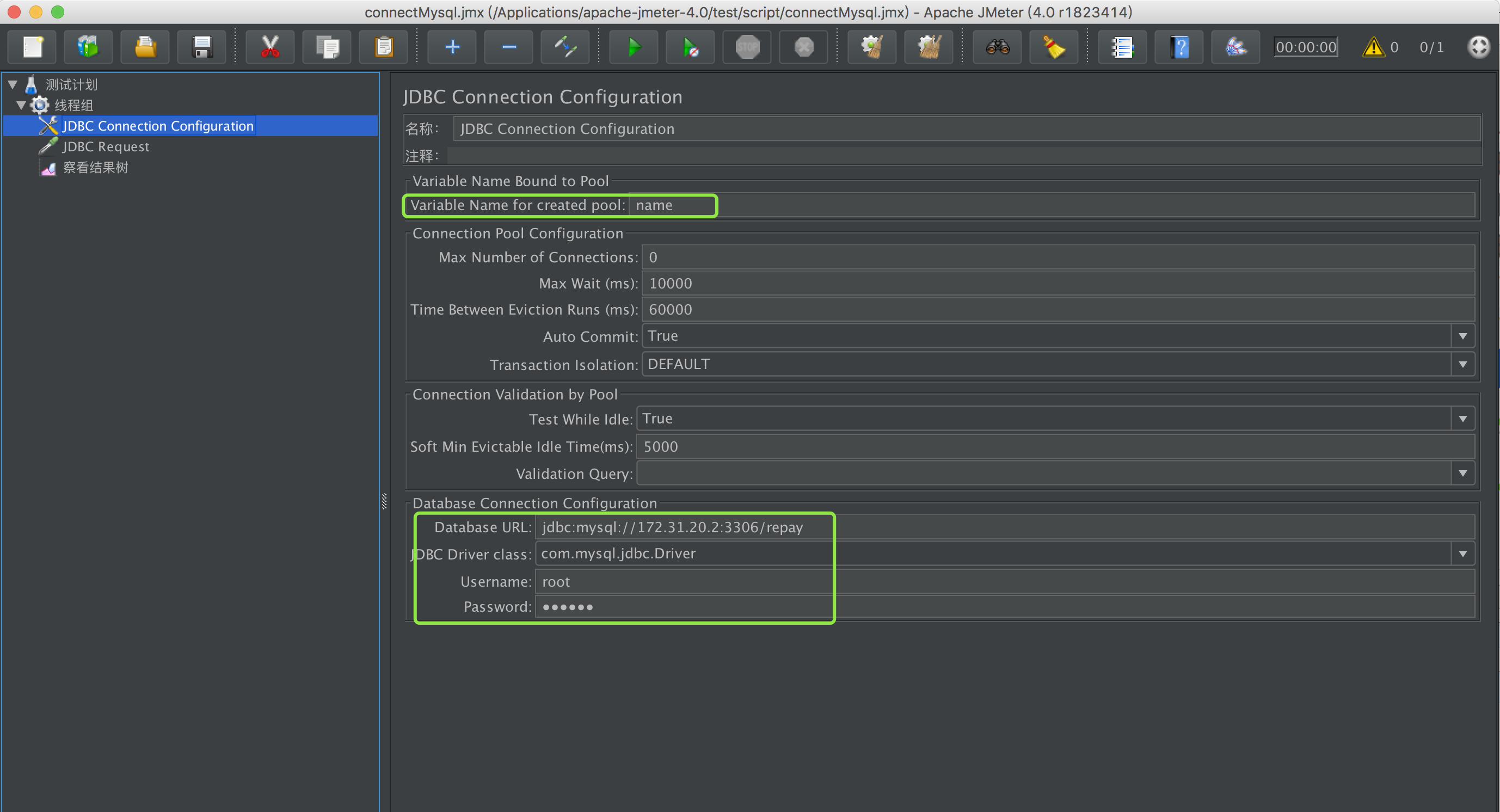Click Time Between Eviction Runs field

(1058, 310)
